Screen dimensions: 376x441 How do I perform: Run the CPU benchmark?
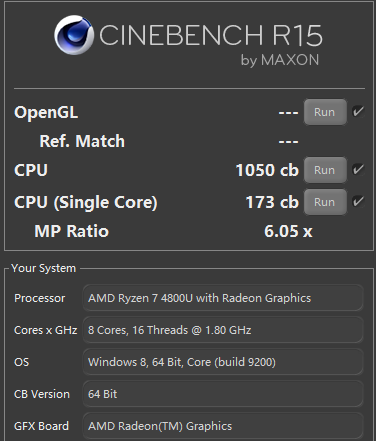(x=325, y=170)
